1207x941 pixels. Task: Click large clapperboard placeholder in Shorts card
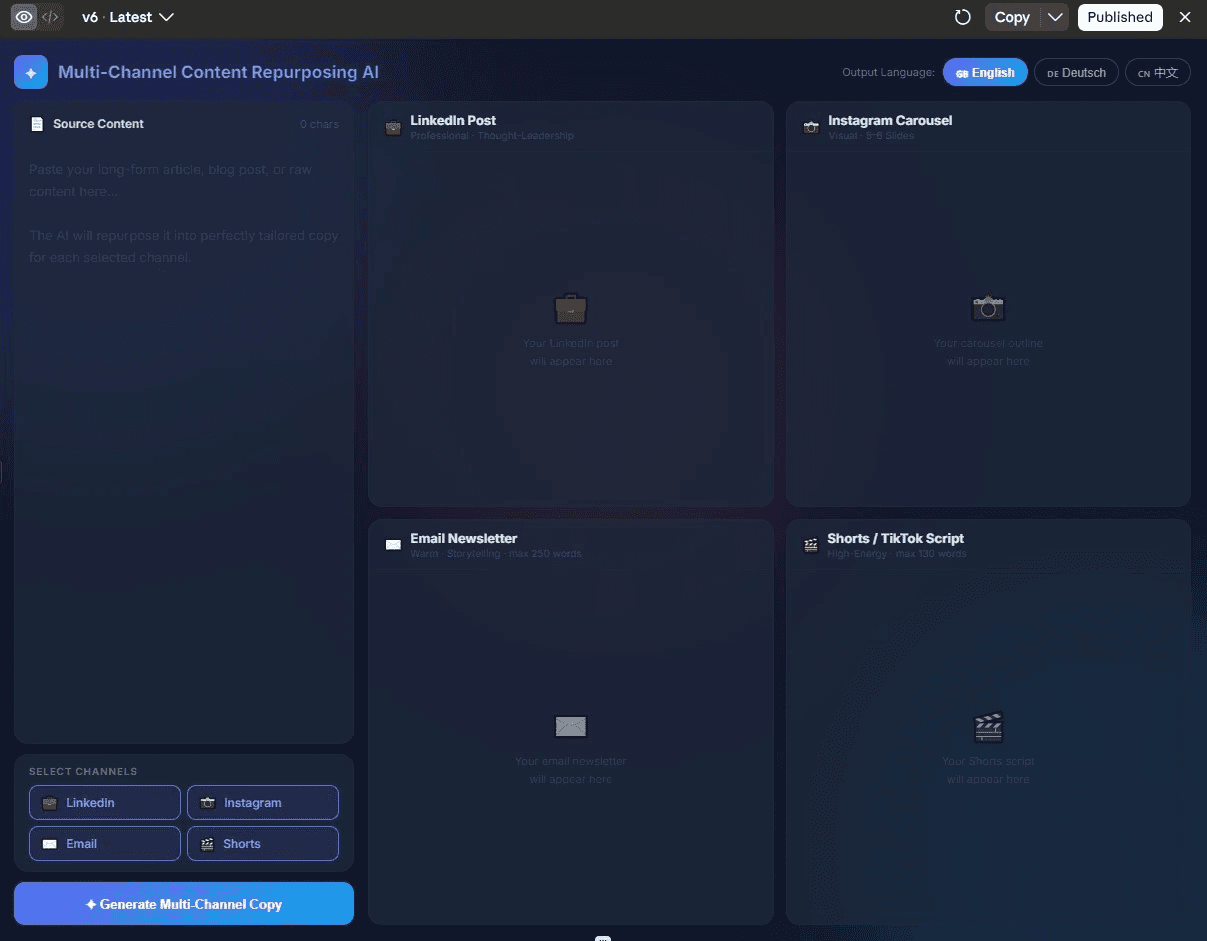[988, 726]
